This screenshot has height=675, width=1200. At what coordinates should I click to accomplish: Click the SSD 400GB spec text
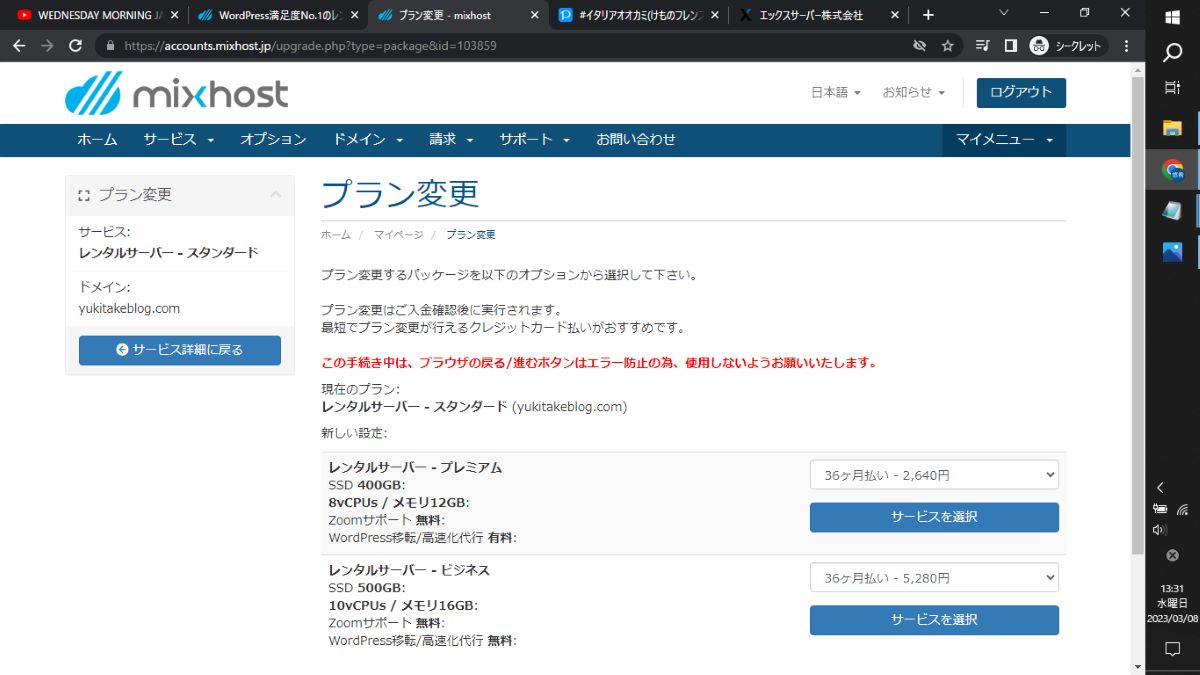coord(366,485)
